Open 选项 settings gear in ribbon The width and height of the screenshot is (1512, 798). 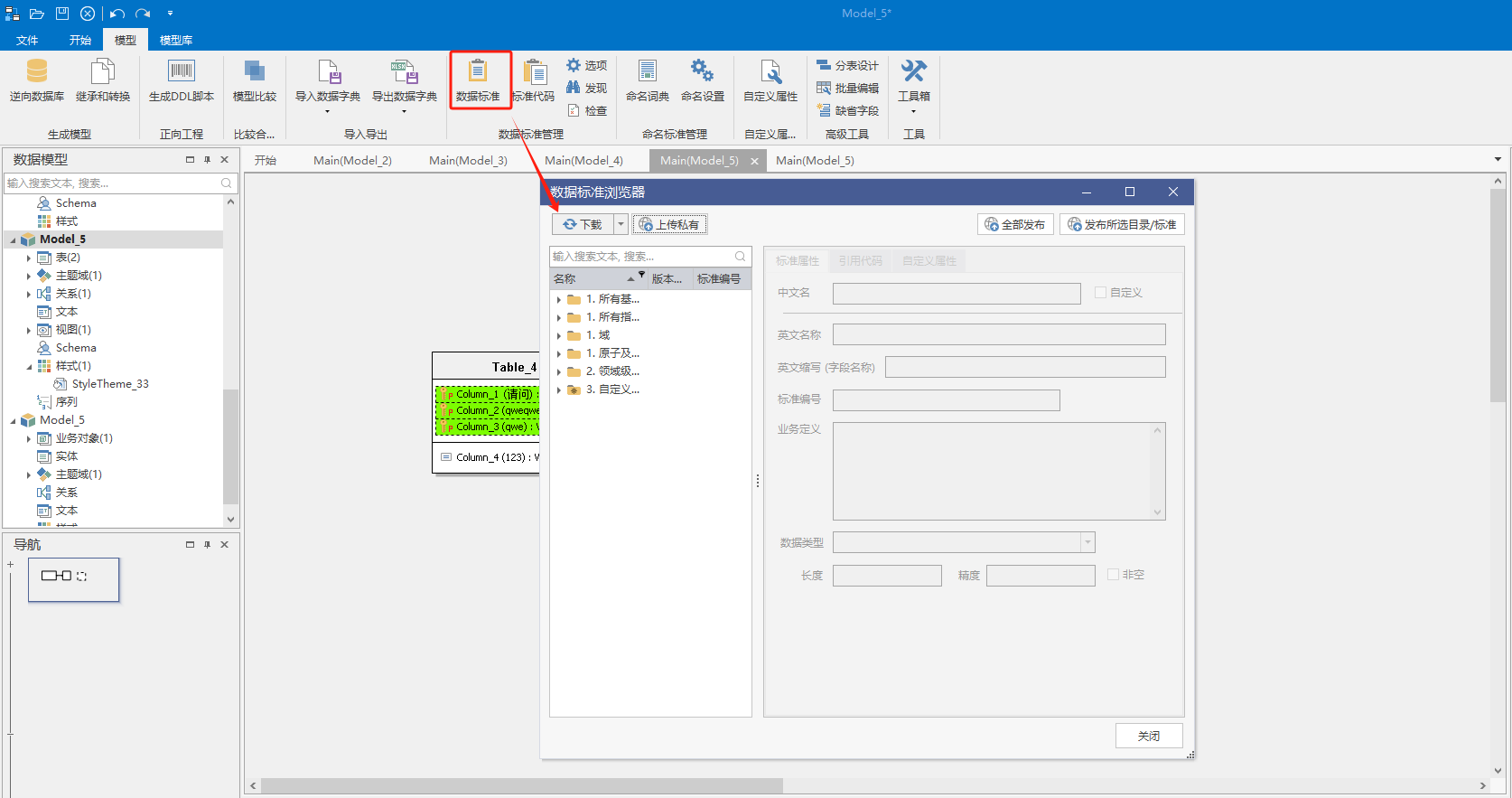pos(587,65)
